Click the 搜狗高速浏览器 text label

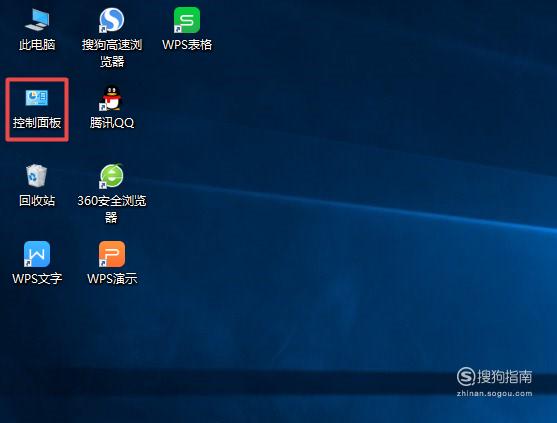pos(112,53)
